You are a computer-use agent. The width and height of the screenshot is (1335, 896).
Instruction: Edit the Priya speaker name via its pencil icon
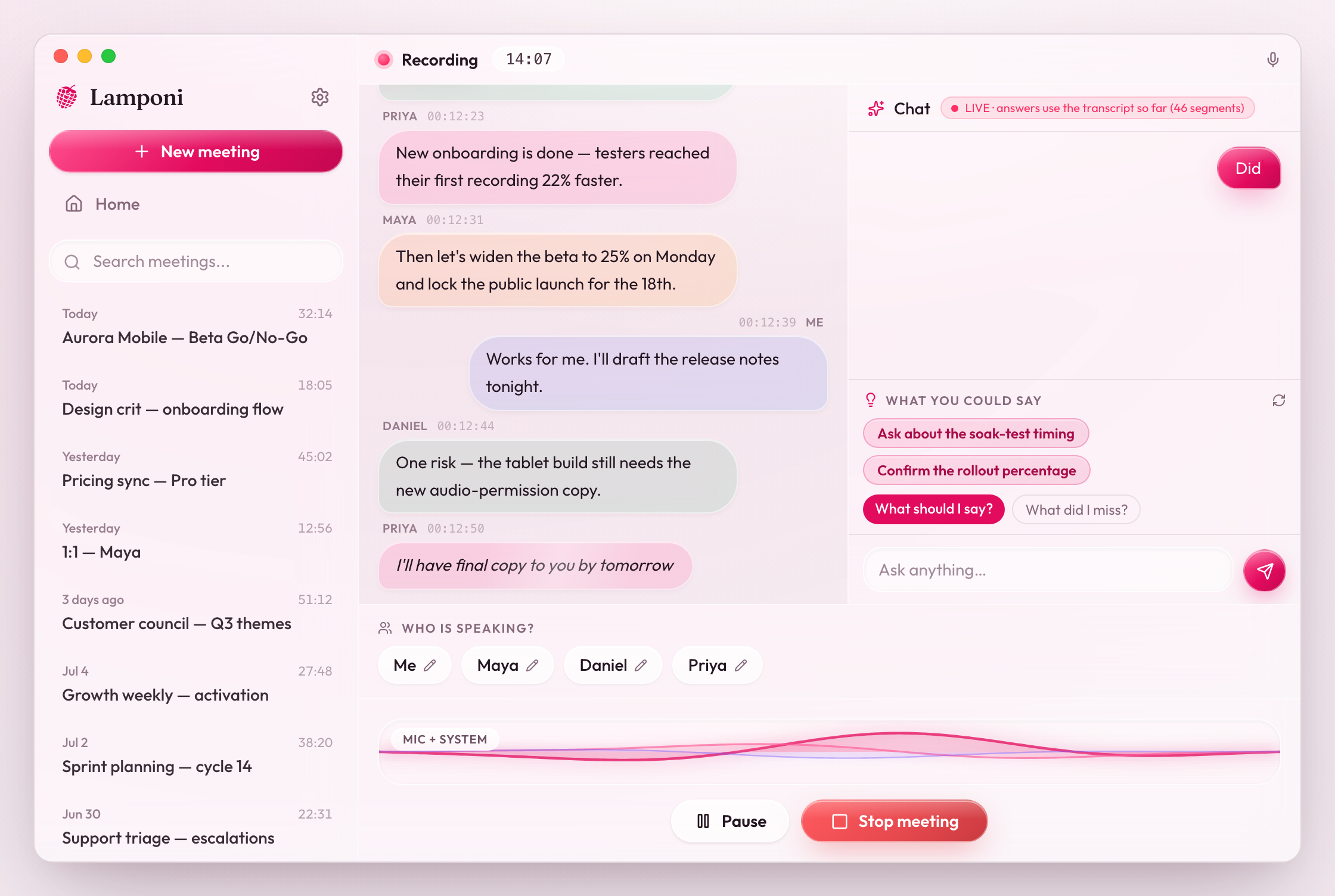(741, 665)
